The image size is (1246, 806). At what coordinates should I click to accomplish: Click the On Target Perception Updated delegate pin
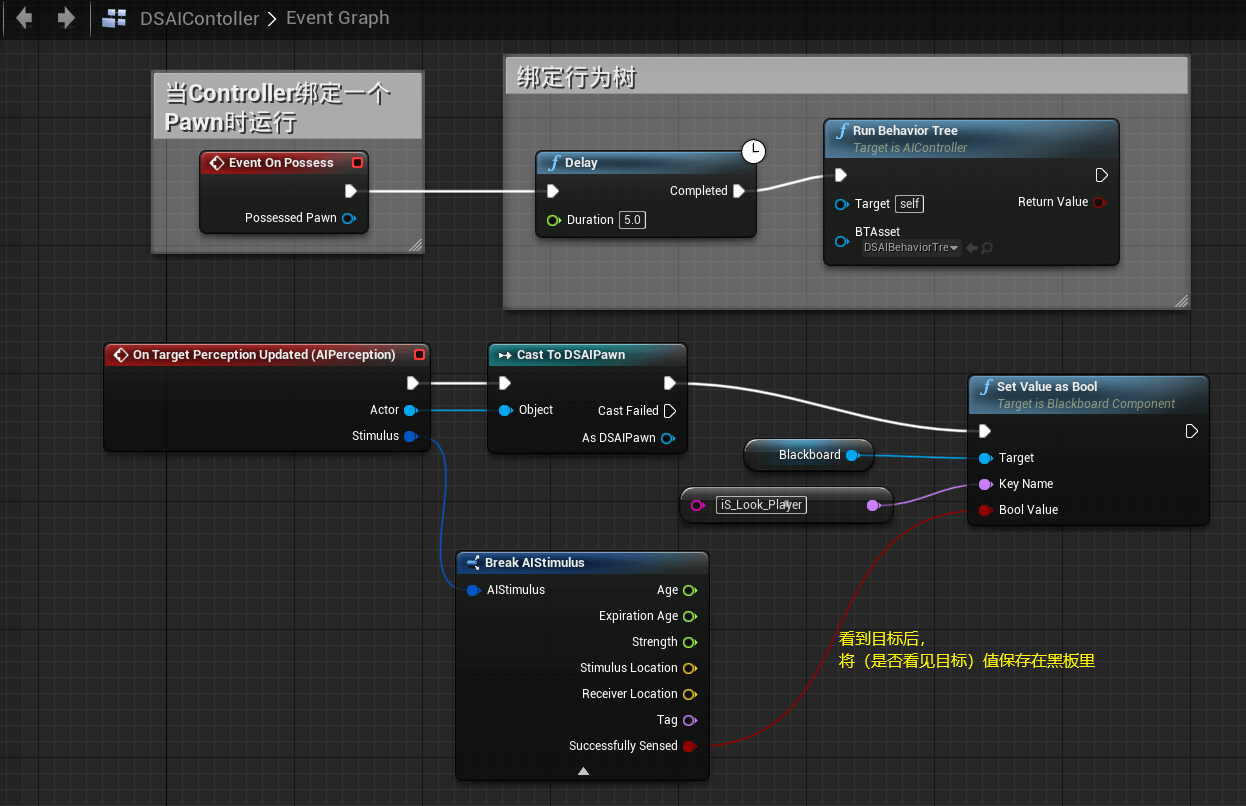pos(419,354)
